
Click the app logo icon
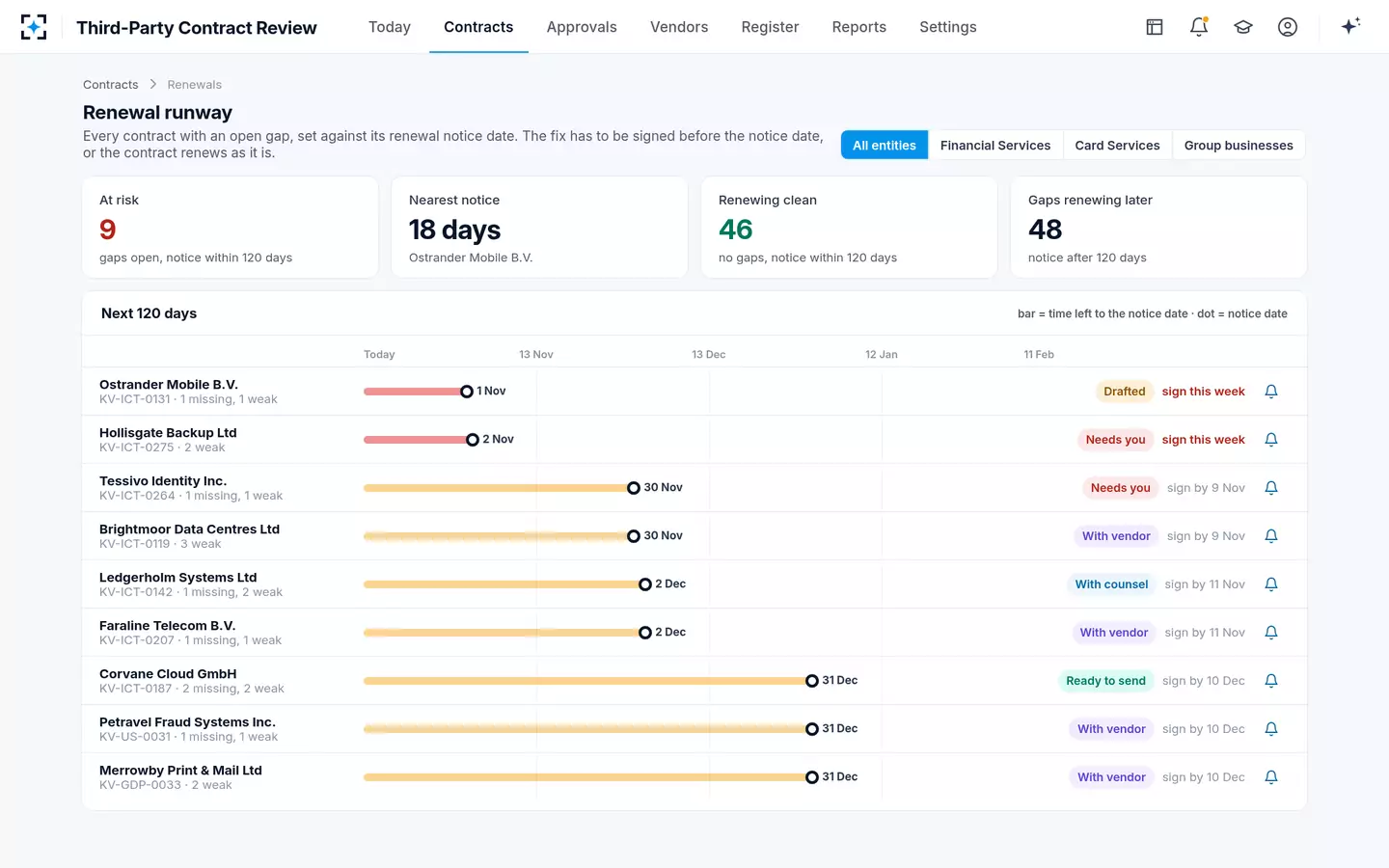(34, 27)
